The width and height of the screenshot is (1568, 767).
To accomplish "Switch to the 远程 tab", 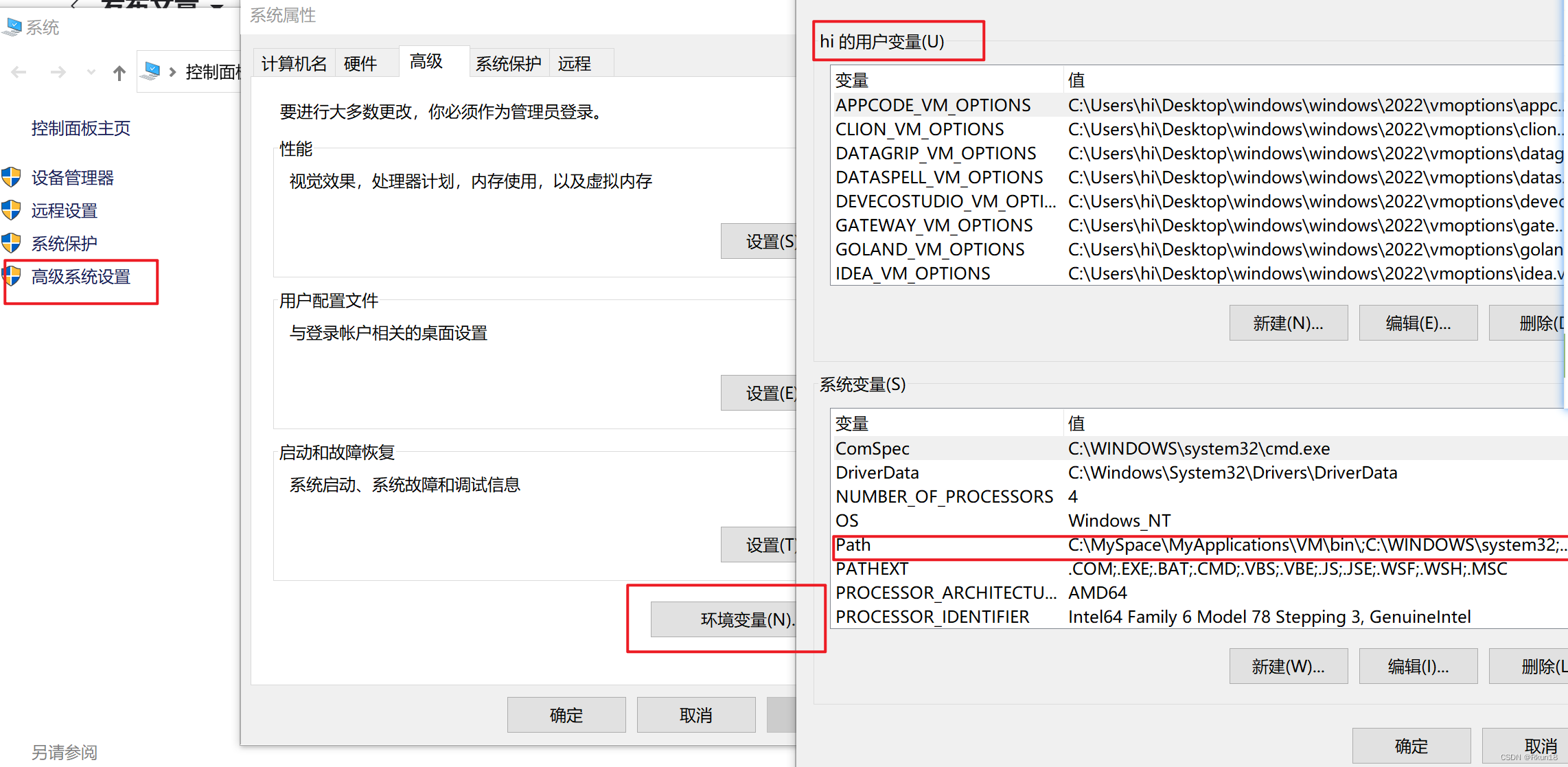I will (575, 64).
